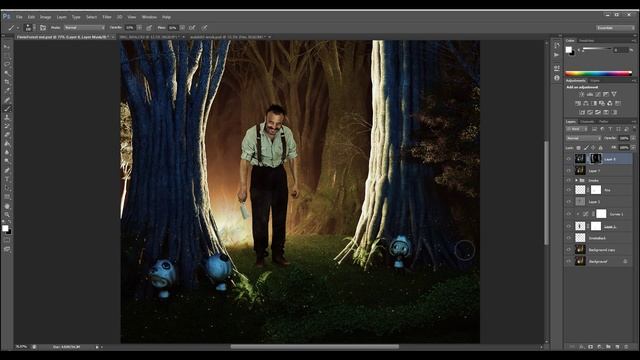Hide the Background layer

[569, 261]
